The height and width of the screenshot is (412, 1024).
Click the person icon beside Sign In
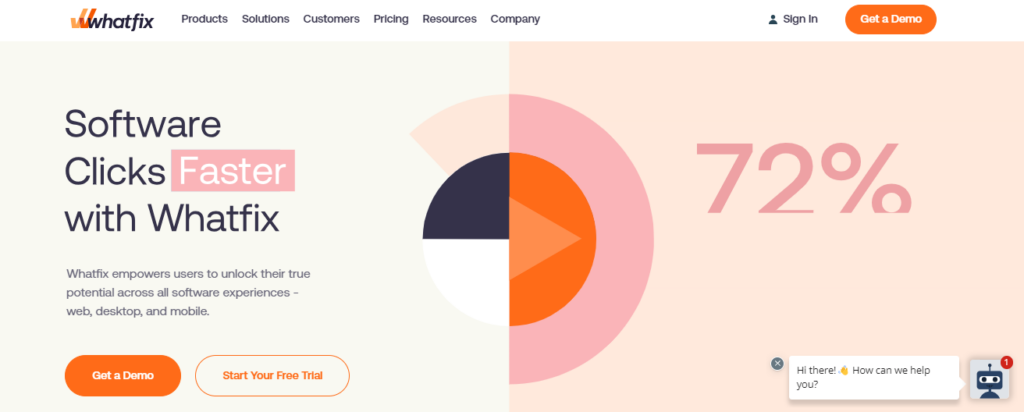point(773,19)
